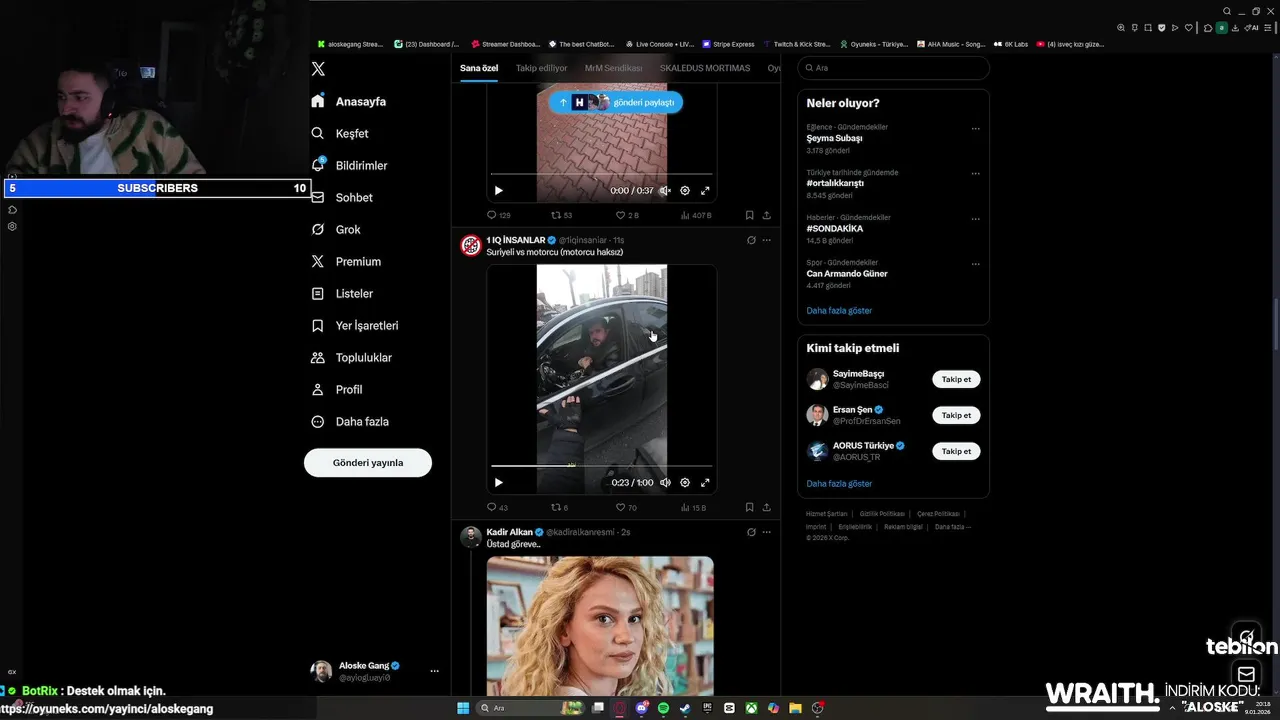This screenshot has width=1280, height=720.
Task: Repost the post with 6 reposts
Action: [x=560, y=507]
